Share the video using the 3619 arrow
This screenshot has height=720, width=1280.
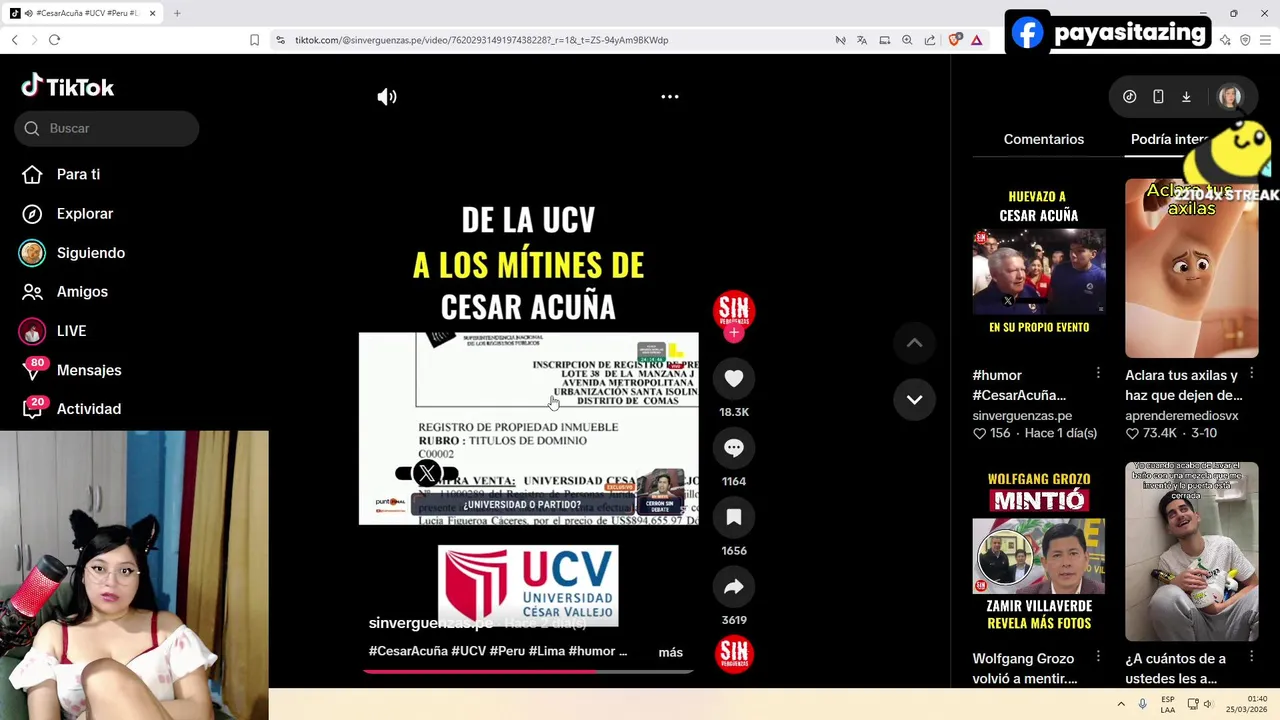(x=734, y=587)
